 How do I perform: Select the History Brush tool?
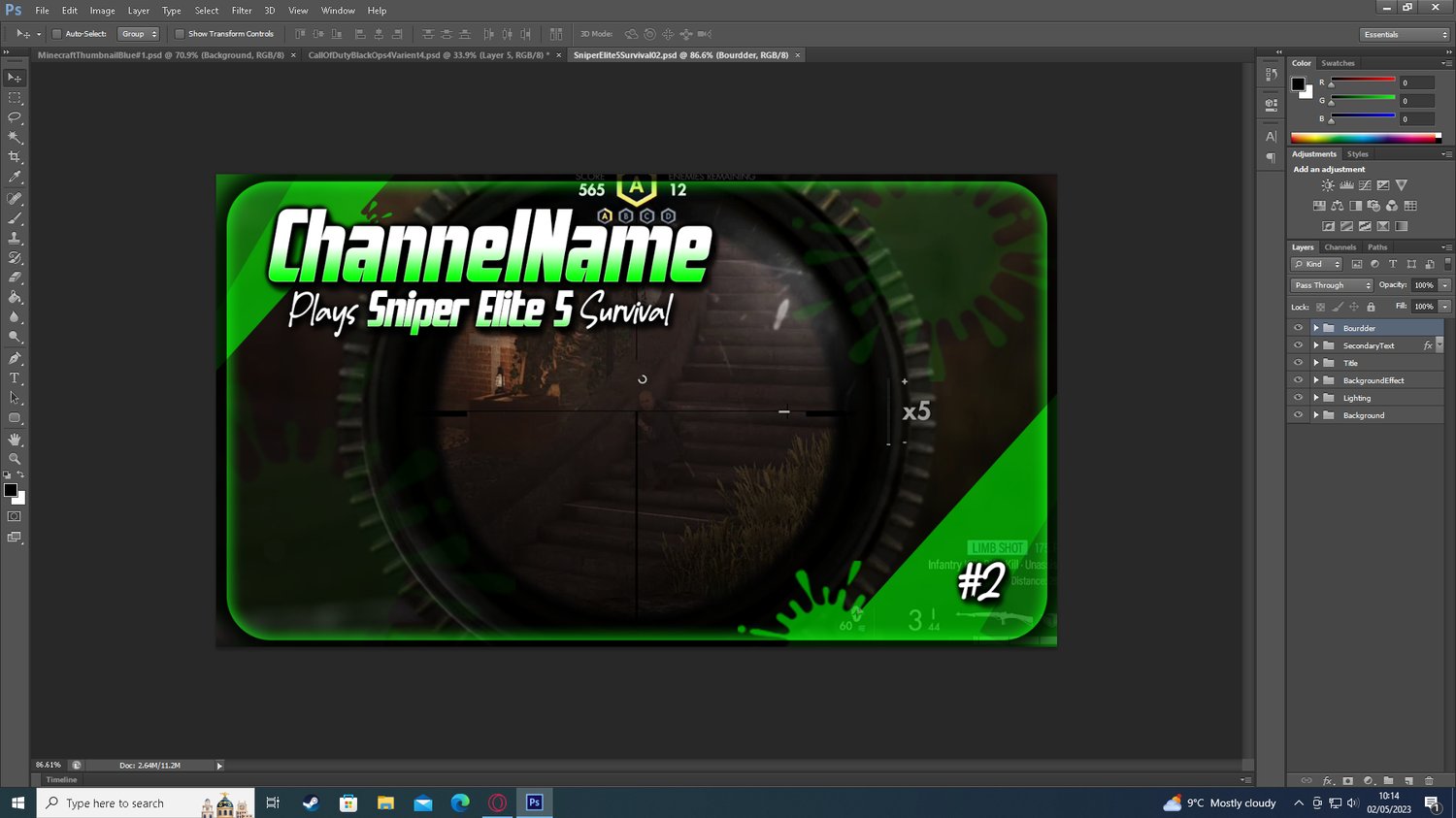click(15, 258)
